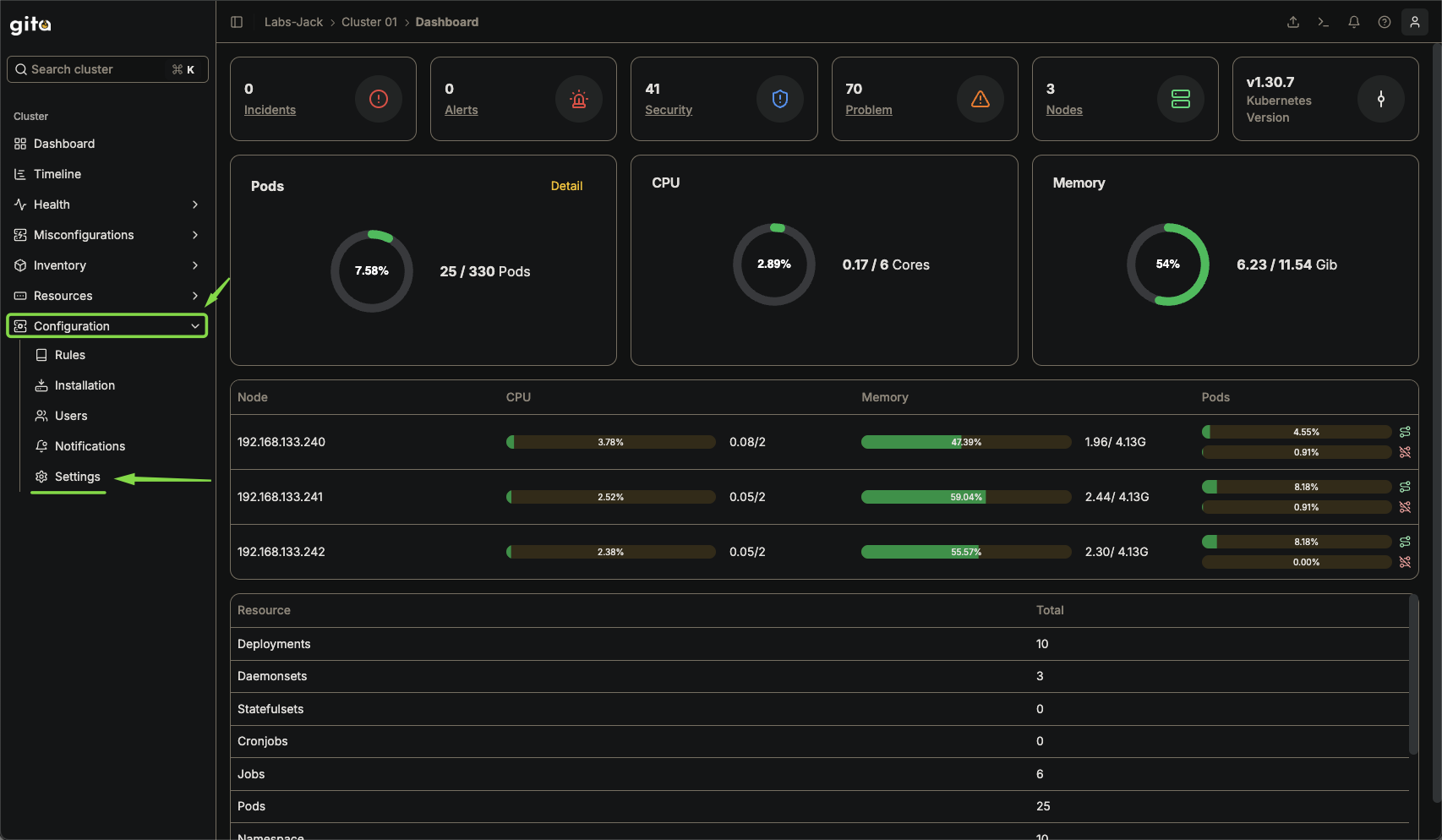Image resolution: width=1442 pixels, height=840 pixels.
Task: Click node 192.168.133.240 row
Action: point(824,442)
